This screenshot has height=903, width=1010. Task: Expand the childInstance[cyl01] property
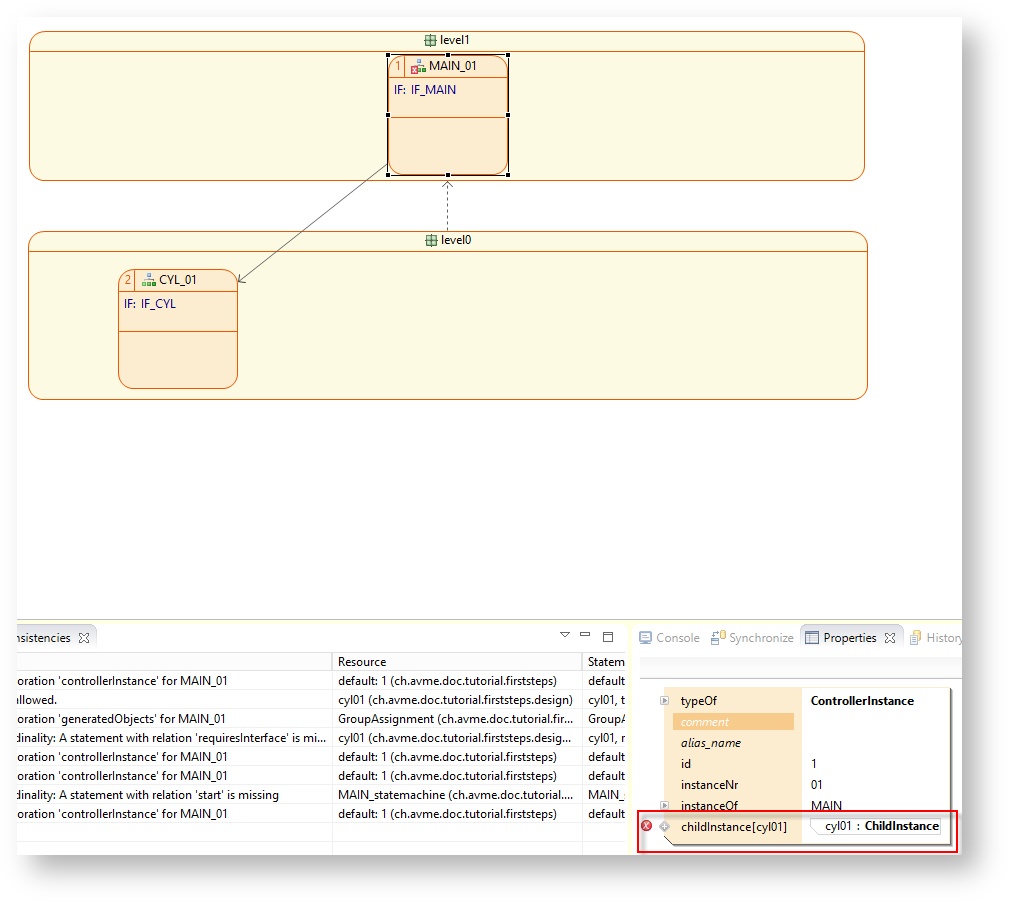(664, 826)
